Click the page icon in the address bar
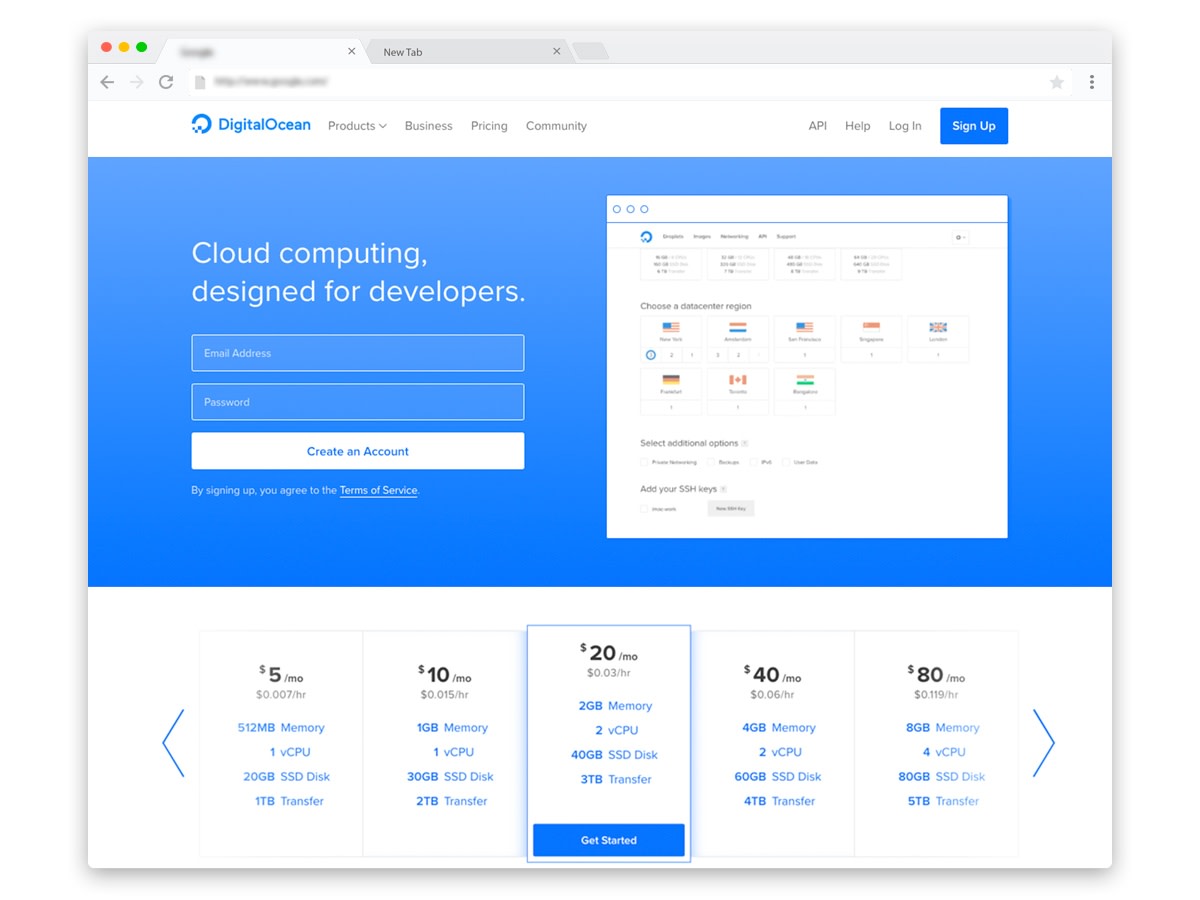This screenshot has width=1200, height=900. [x=200, y=82]
